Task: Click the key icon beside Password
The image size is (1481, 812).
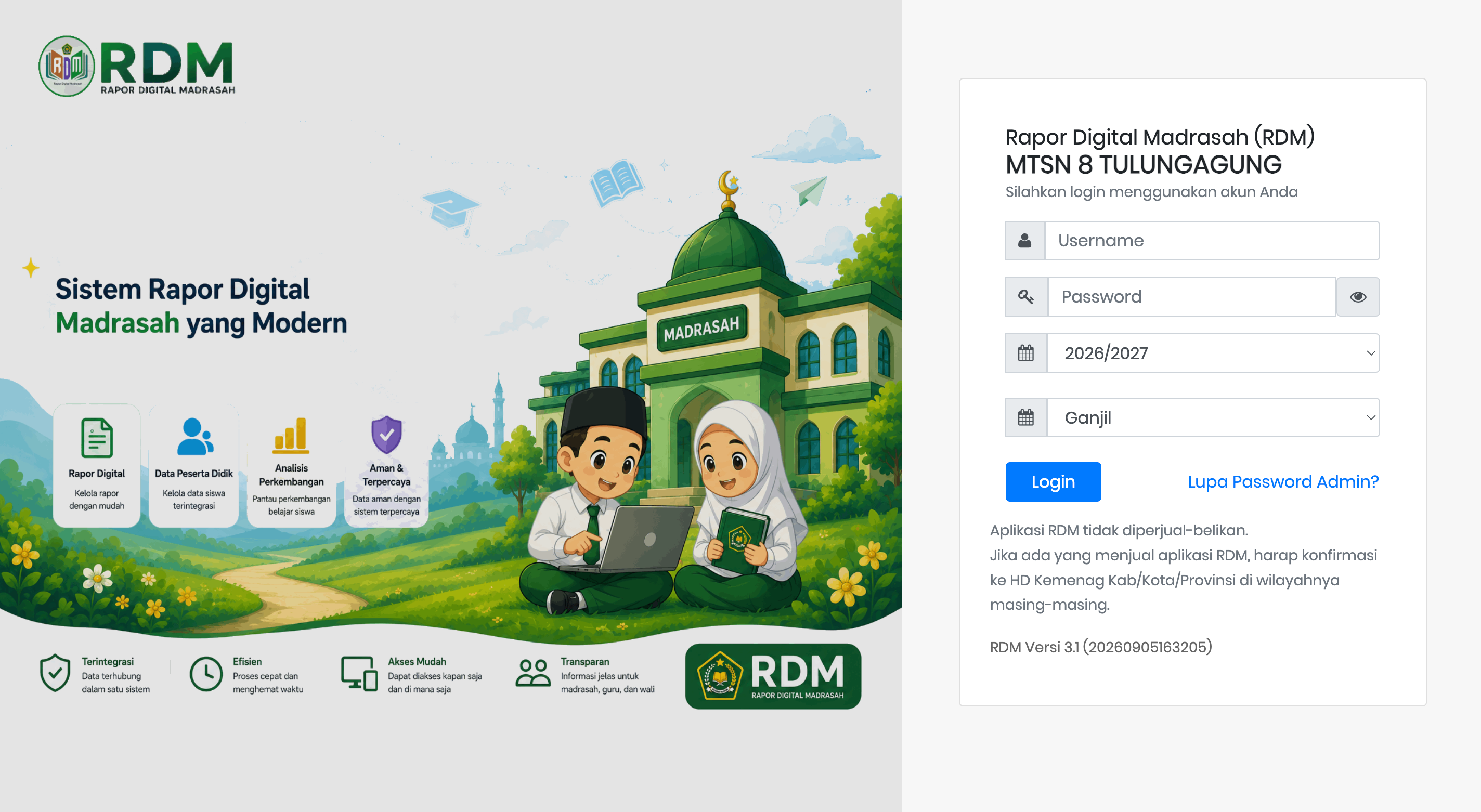Action: pyautogui.click(x=1026, y=296)
